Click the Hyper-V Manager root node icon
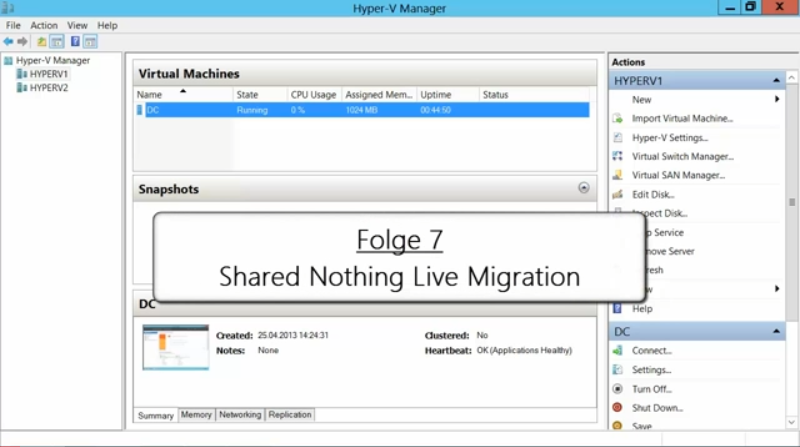Image resolution: width=800 pixels, height=447 pixels. pyautogui.click(x=8, y=61)
